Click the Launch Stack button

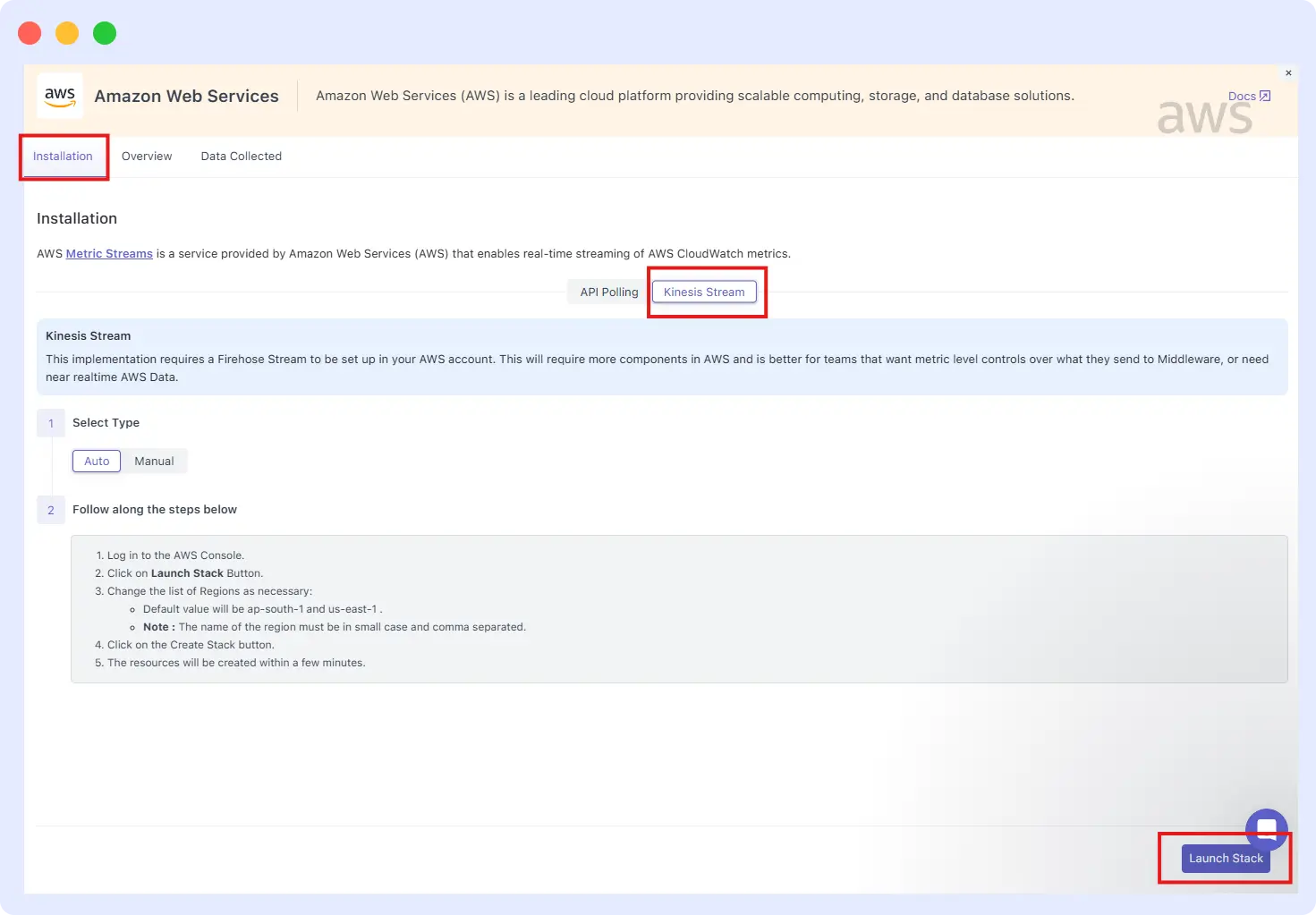(x=1226, y=858)
